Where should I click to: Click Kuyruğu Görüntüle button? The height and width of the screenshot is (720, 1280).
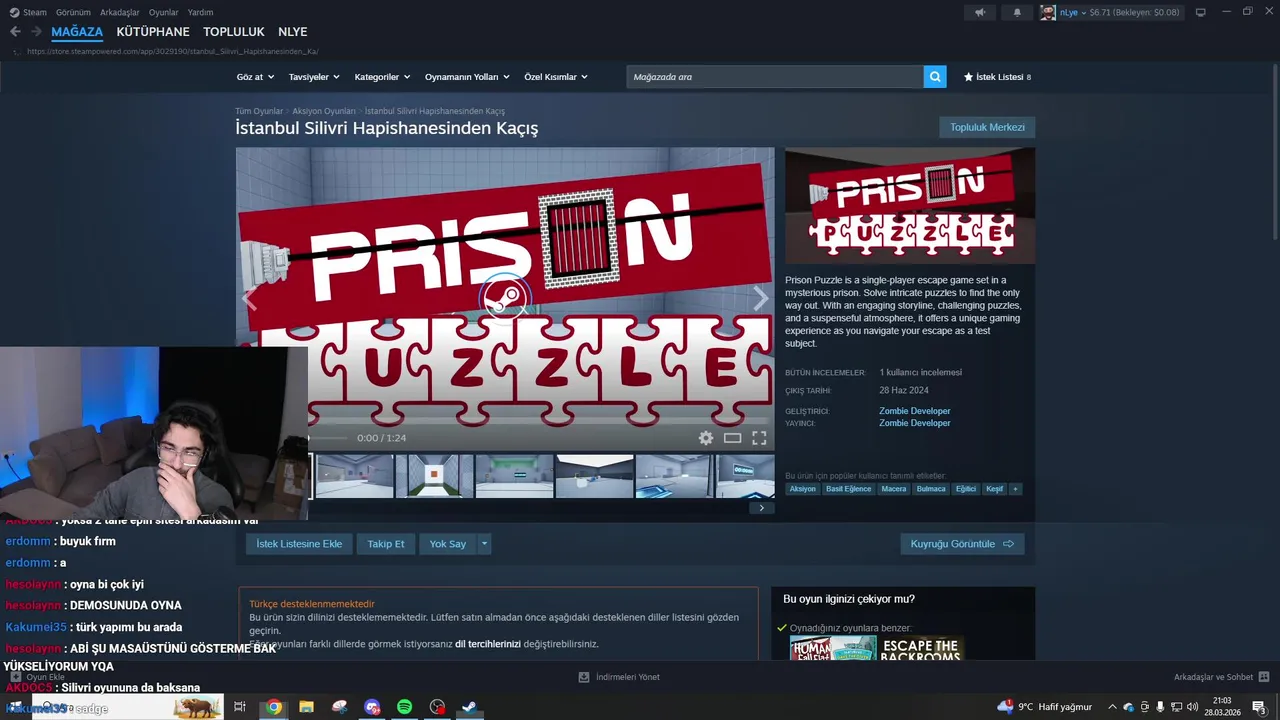962,544
